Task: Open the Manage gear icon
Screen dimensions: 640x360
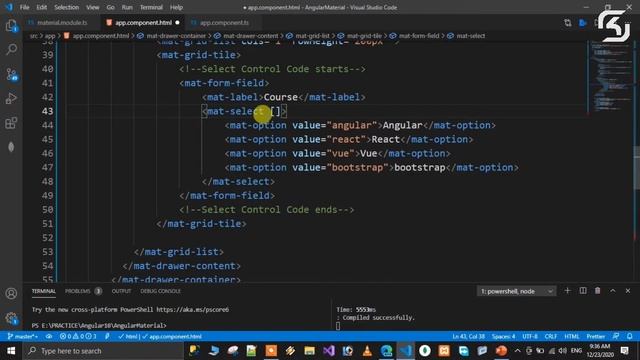Action: tap(11, 318)
